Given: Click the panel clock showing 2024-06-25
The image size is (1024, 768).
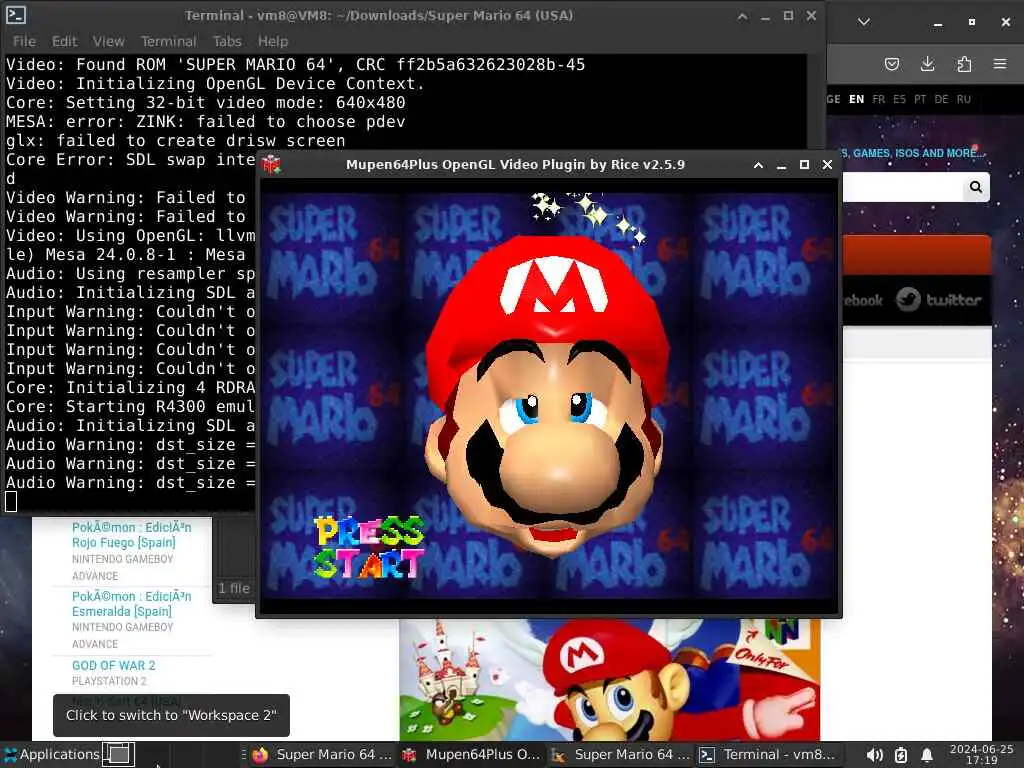Looking at the screenshot, I should pos(982,754).
